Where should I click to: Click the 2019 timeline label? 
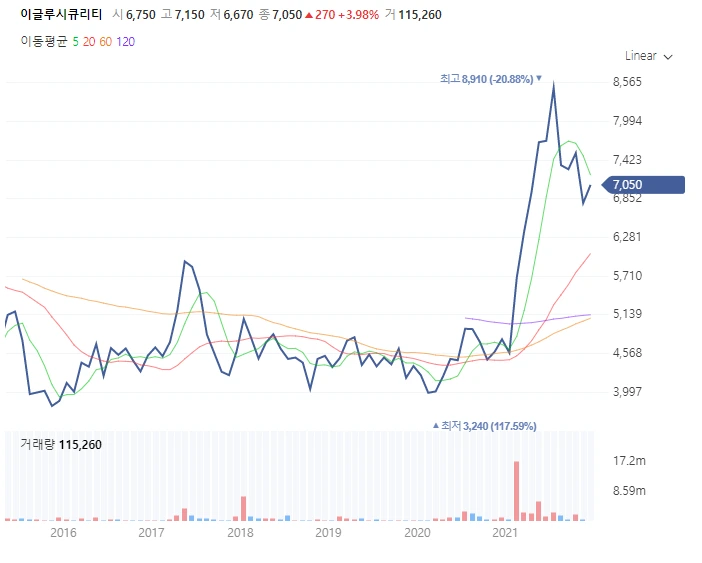[x=328, y=533]
